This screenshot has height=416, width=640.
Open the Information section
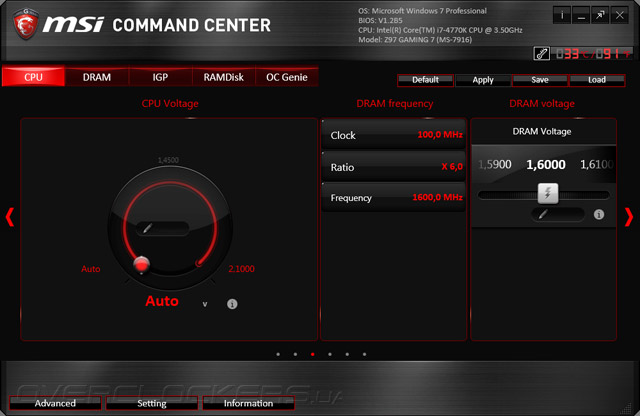pyautogui.click(x=248, y=403)
